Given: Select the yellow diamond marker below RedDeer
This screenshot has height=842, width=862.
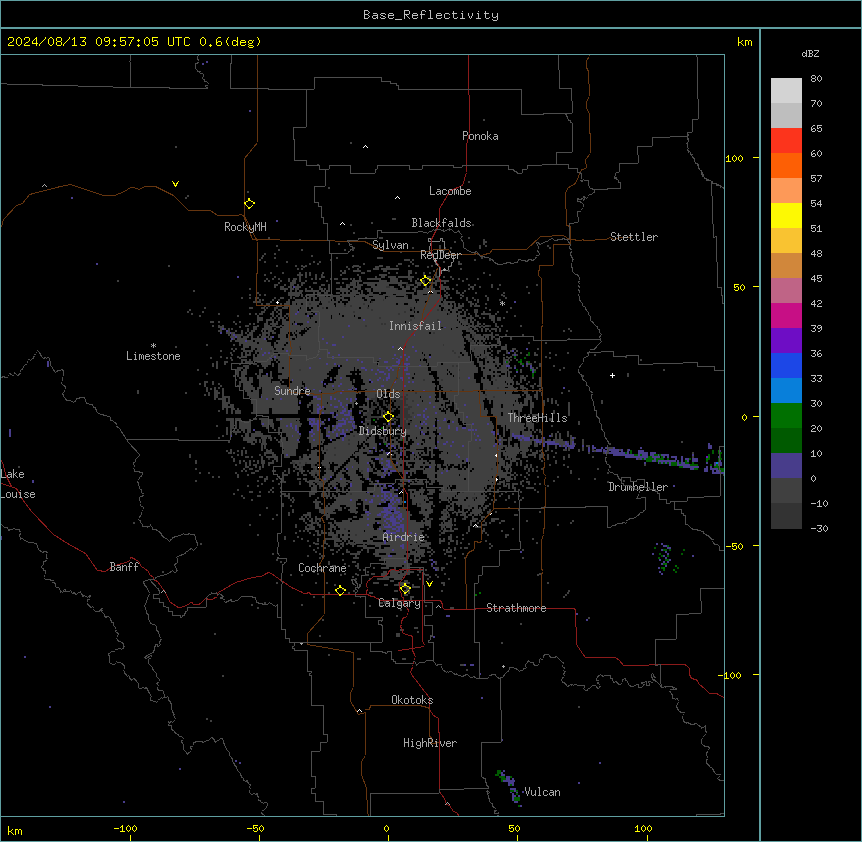Looking at the screenshot, I should click(426, 281).
